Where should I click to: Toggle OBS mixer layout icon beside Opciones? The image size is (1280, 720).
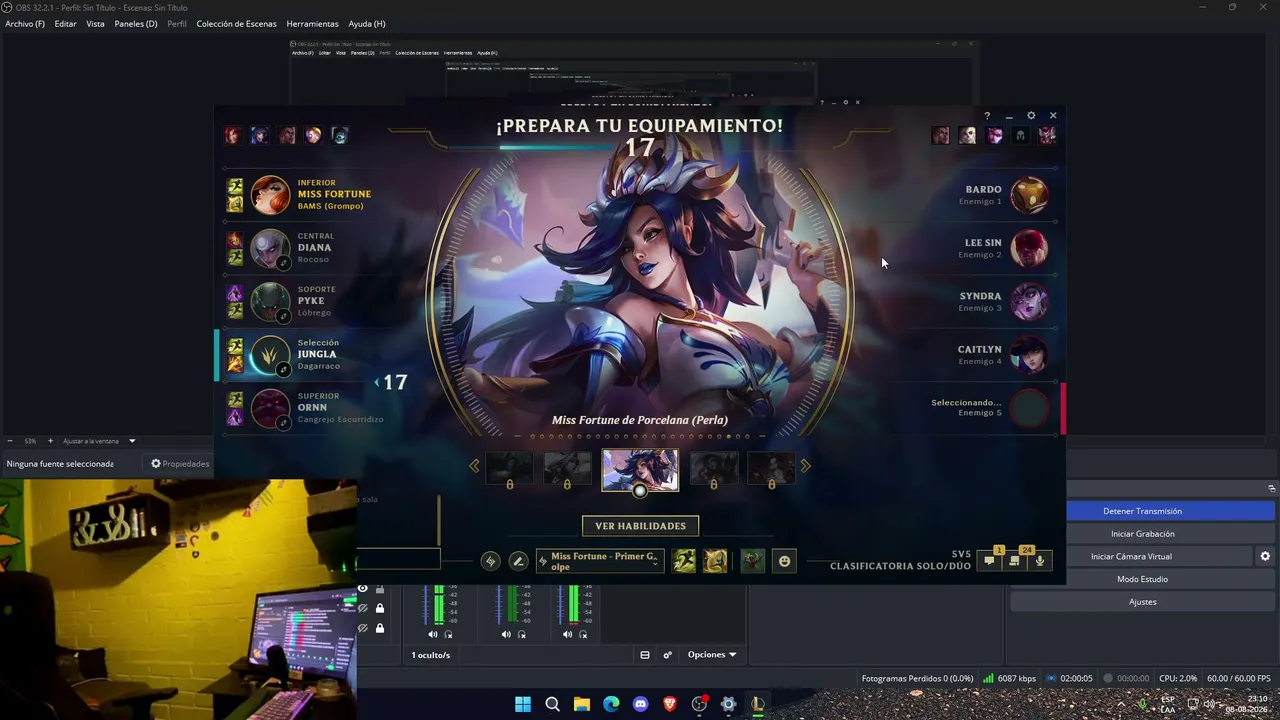(x=645, y=655)
